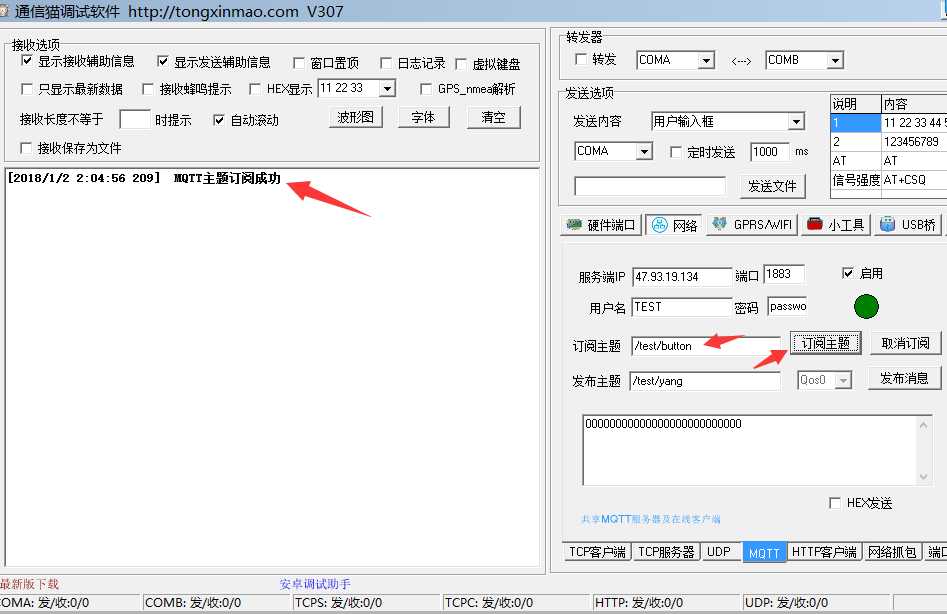Switch to the 网络 tab
The image size is (947, 614).
[x=675, y=225]
